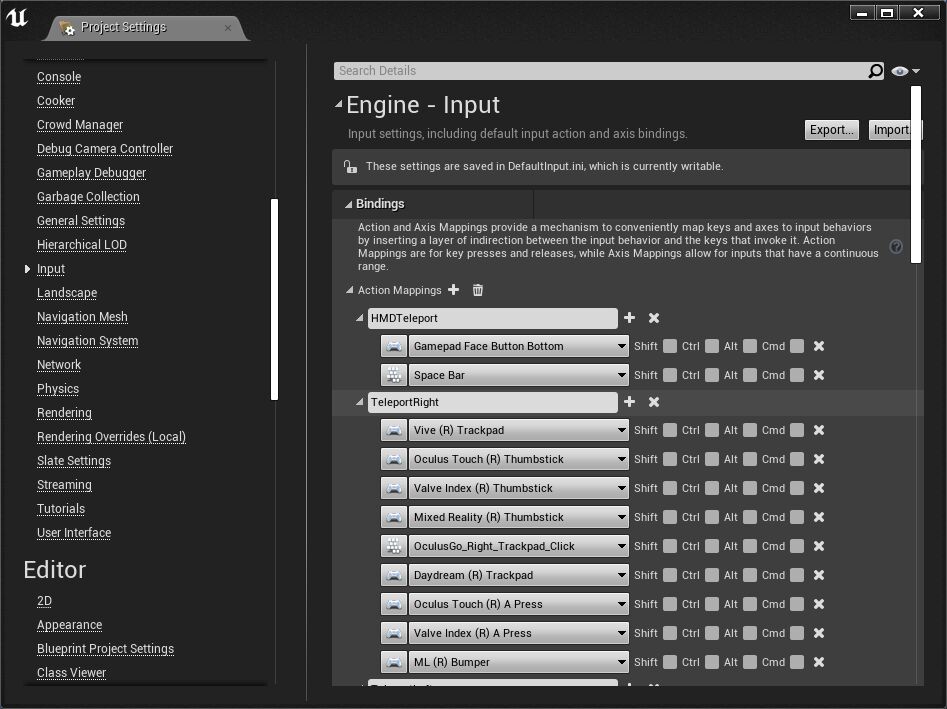Click the Export... button
Screen dimensions: 947x709
(832, 130)
